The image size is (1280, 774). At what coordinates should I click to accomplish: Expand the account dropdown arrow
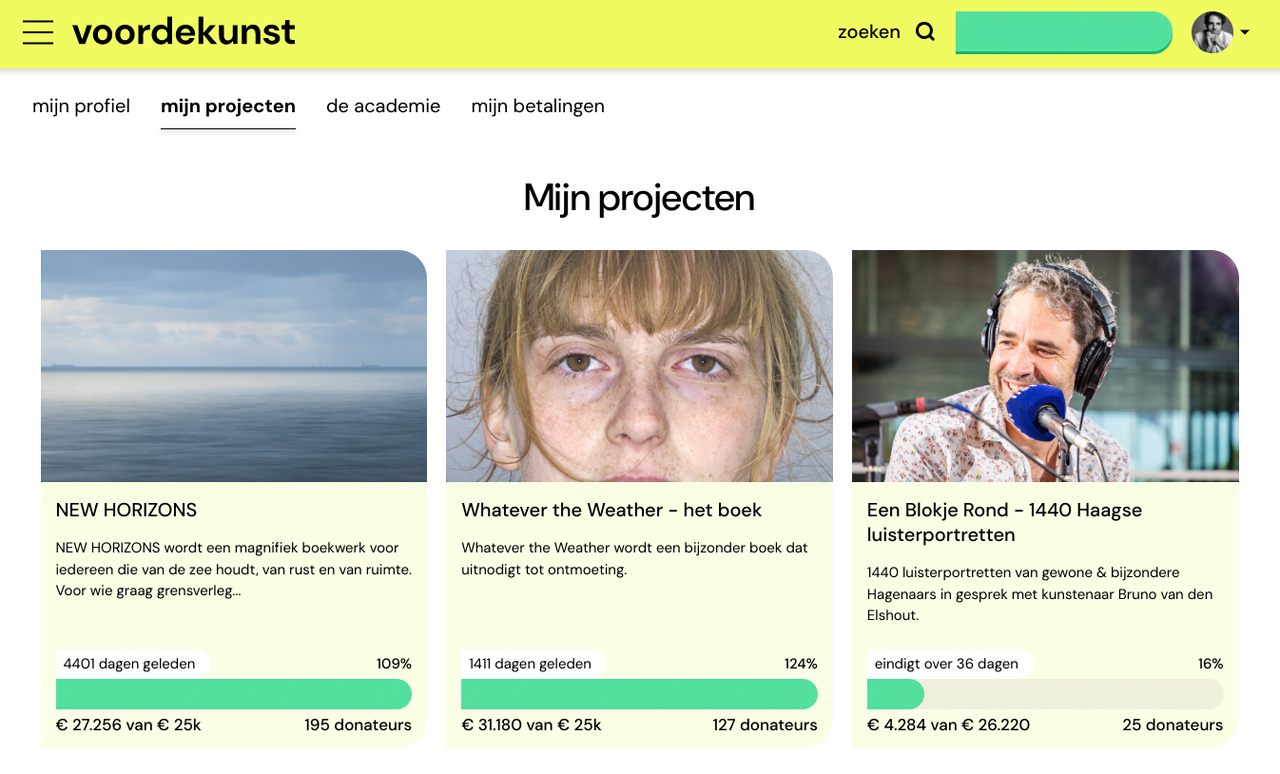1245,32
